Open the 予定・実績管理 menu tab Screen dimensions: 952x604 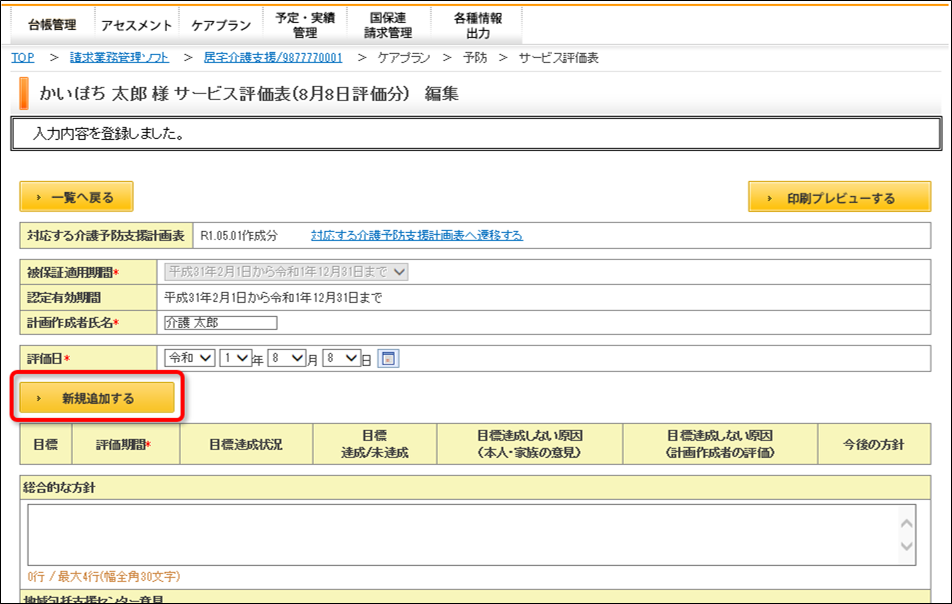click(305, 25)
